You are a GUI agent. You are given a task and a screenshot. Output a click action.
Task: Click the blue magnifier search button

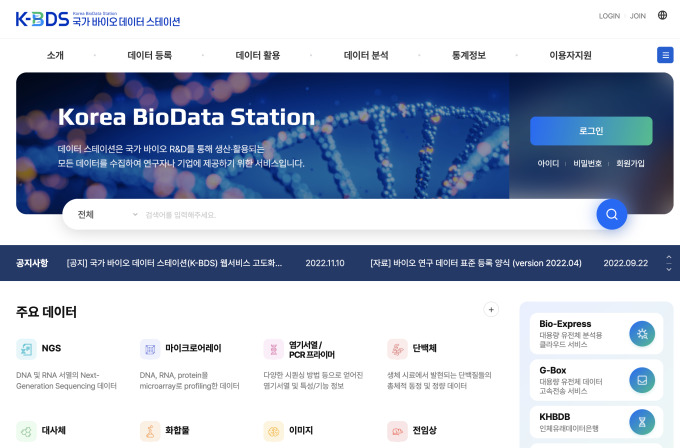tap(611, 214)
